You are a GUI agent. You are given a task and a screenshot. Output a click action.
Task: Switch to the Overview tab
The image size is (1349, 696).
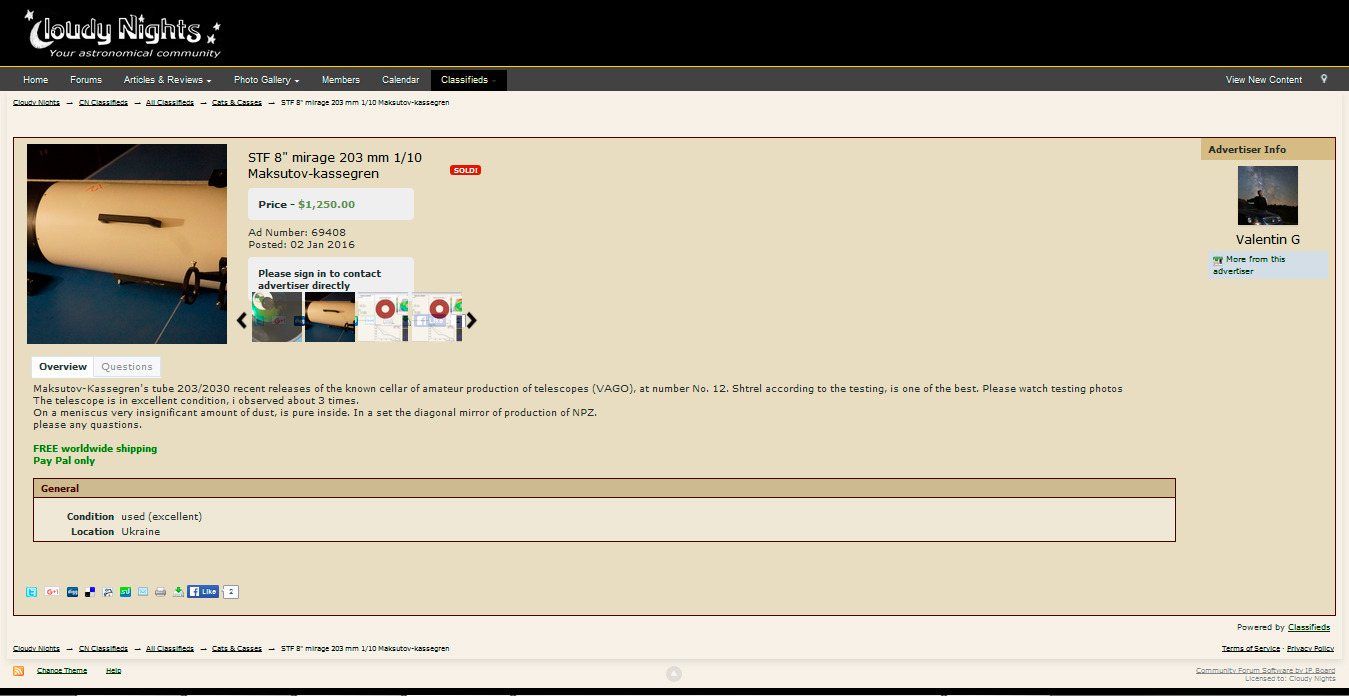pyautogui.click(x=63, y=367)
